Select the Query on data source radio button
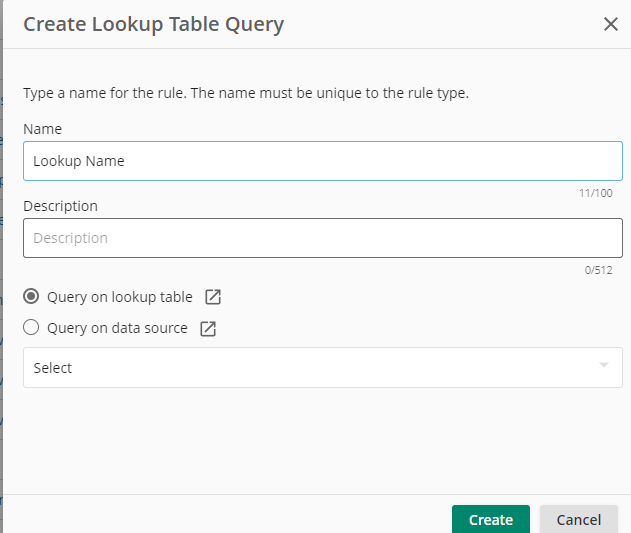 pos(31,327)
